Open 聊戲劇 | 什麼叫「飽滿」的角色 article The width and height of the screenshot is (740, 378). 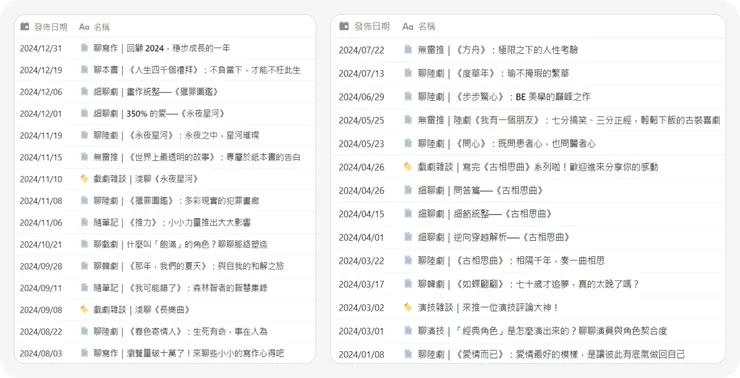180,244
